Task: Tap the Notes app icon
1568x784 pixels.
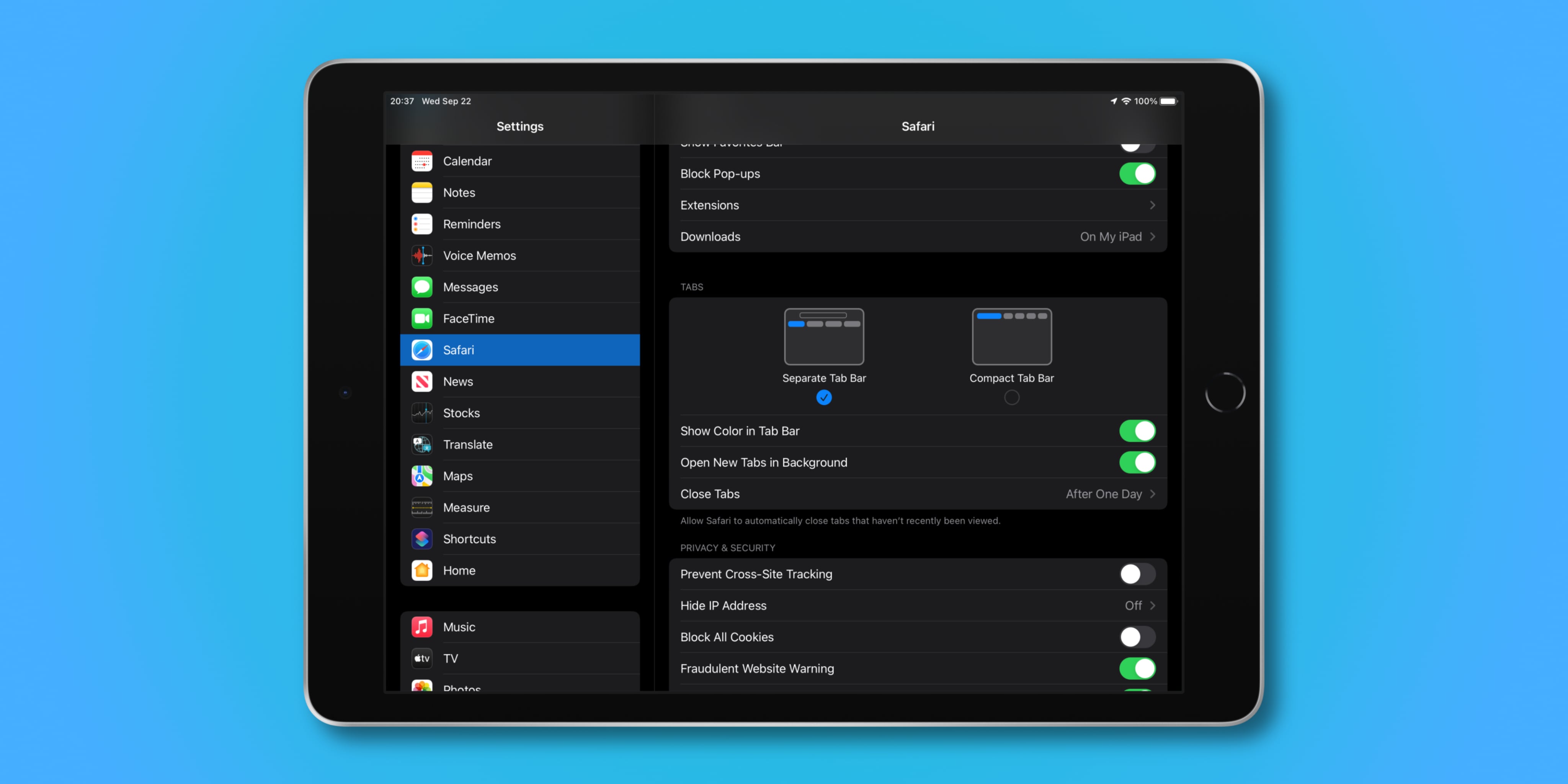Action: [422, 193]
